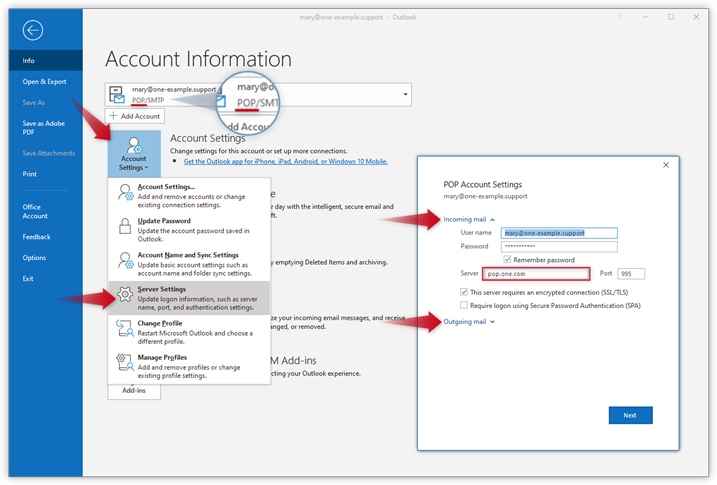The width and height of the screenshot is (717, 485).
Task: Click the User name input field
Action: click(x=559, y=233)
